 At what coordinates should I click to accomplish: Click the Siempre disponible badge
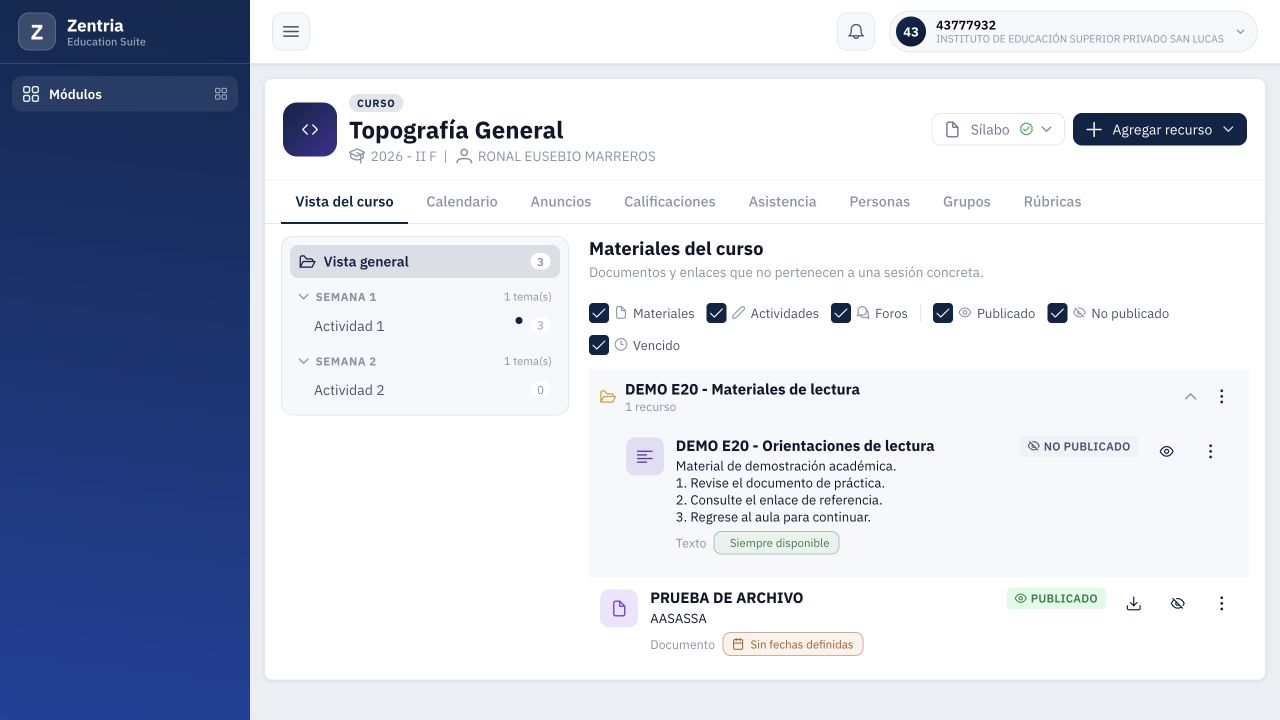777,543
